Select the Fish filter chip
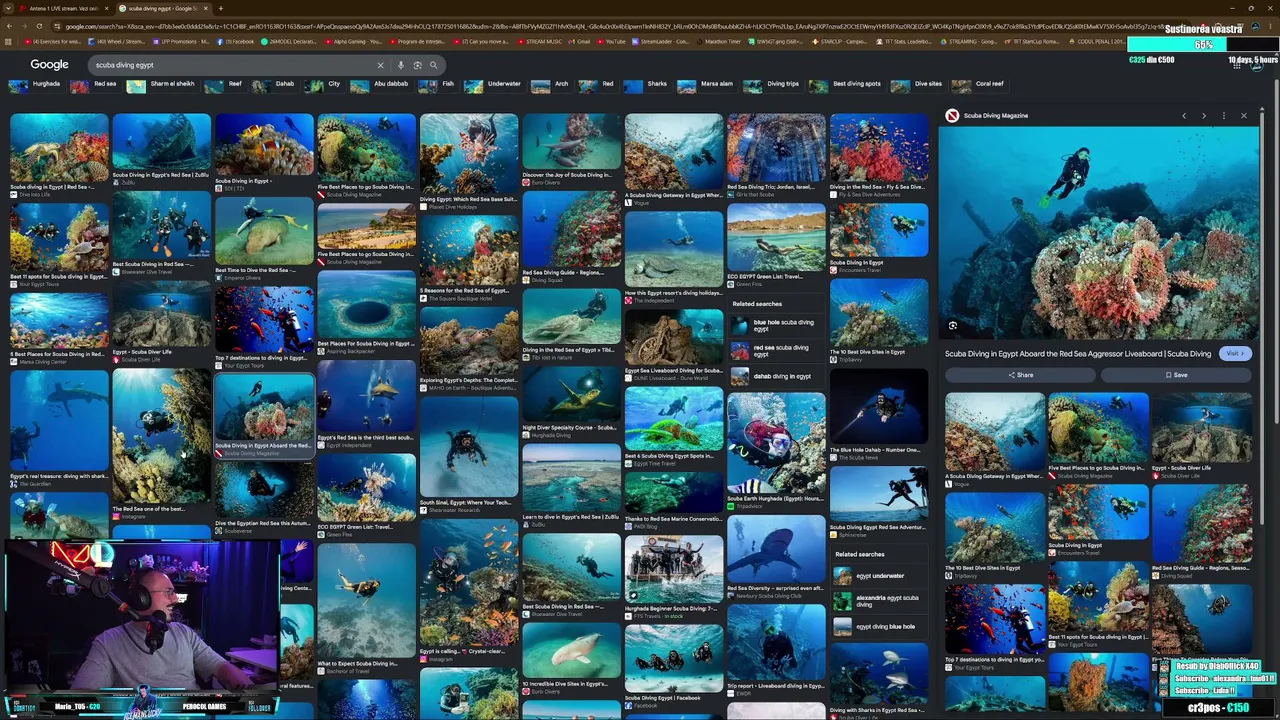1280x720 pixels. (437, 85)
